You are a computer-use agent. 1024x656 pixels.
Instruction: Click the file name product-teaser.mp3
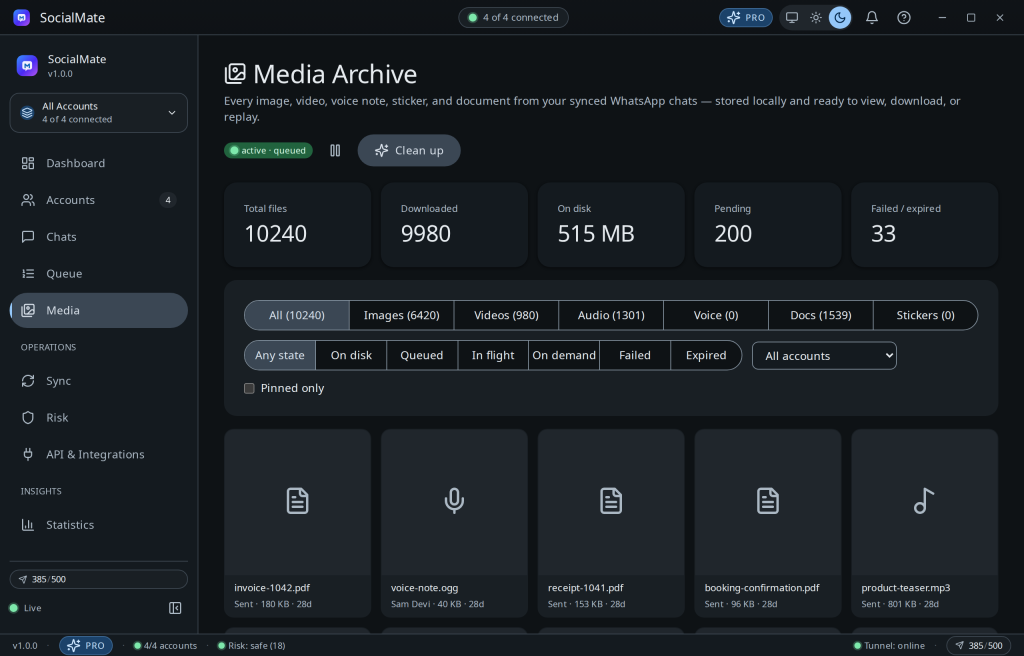(x=906, y=588)
